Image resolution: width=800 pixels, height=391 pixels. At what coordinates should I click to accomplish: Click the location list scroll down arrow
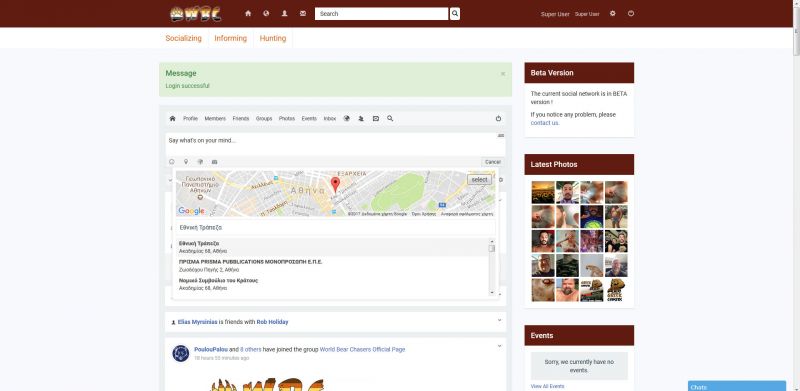pyautogui.click(x=492, y=293)
